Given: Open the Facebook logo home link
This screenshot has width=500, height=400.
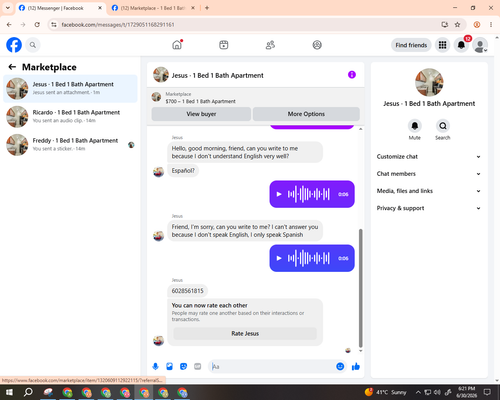Looking at the screenshot, I should [x=14, y=45].
